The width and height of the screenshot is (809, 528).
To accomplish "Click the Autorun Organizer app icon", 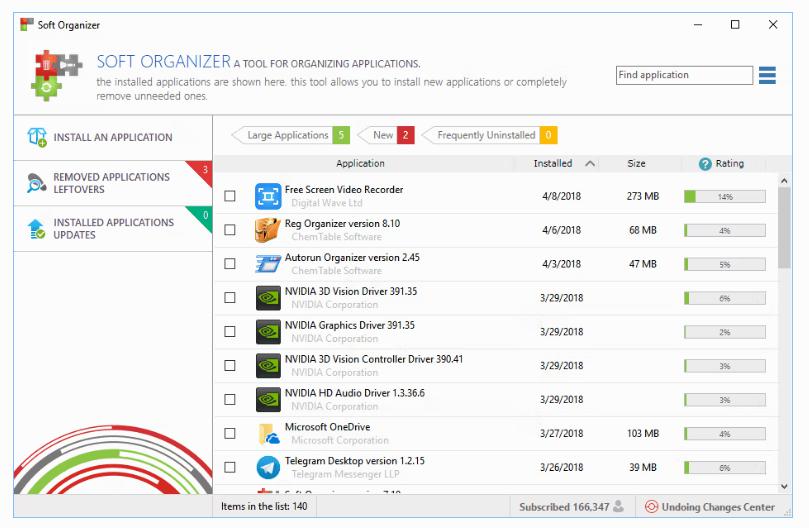I will pos(267,264).
